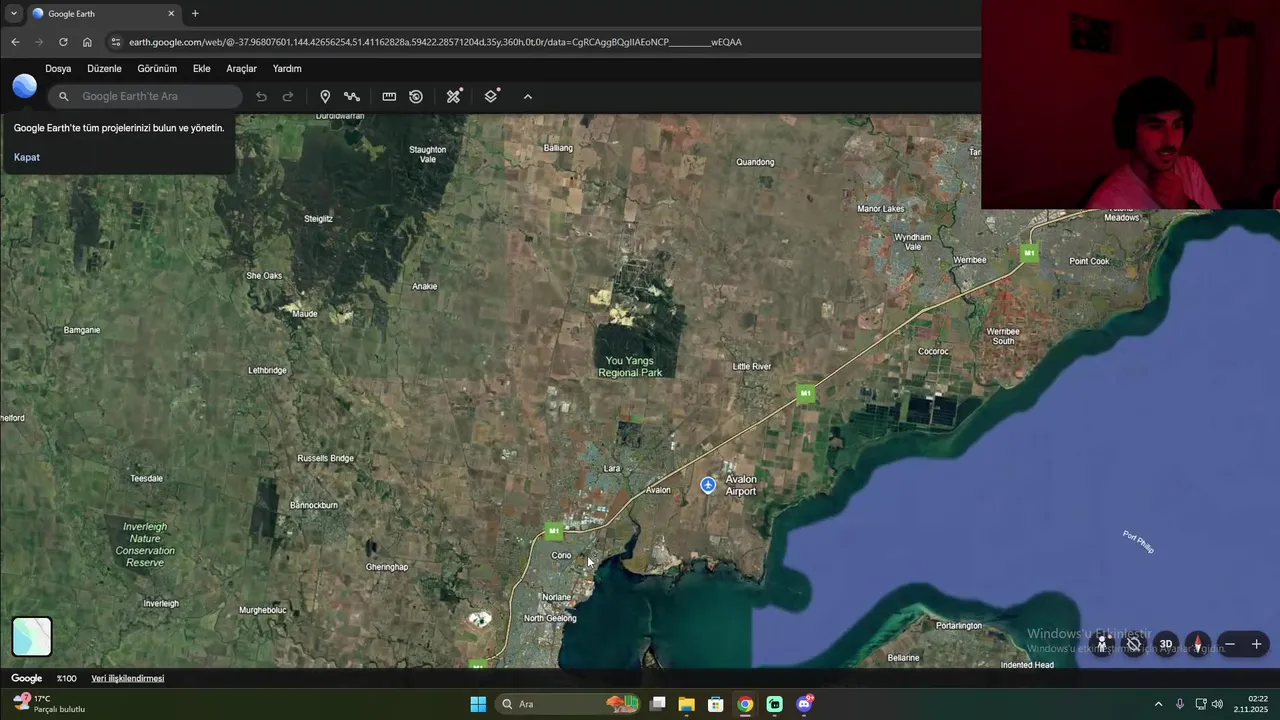Select the Google Earth browser tab
Viewport: 1280px width, 720px height.
(x=103, y=14)
